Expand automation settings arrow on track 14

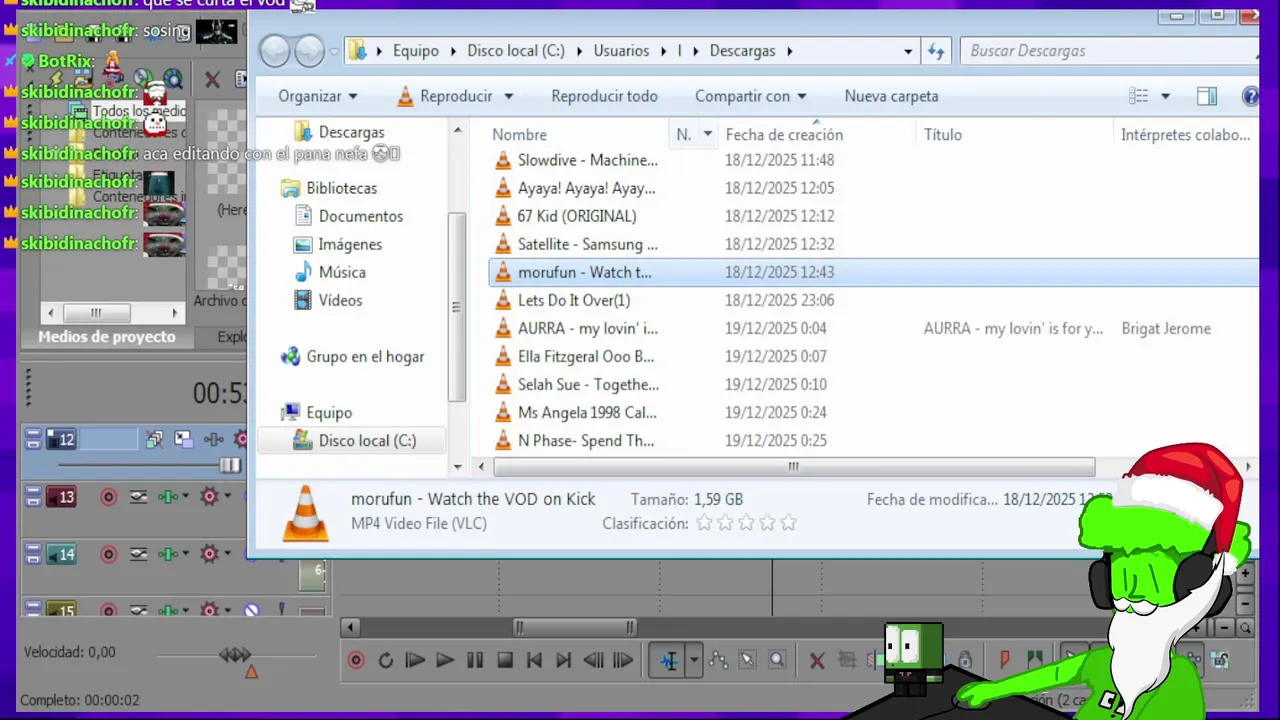pos(228,554)
